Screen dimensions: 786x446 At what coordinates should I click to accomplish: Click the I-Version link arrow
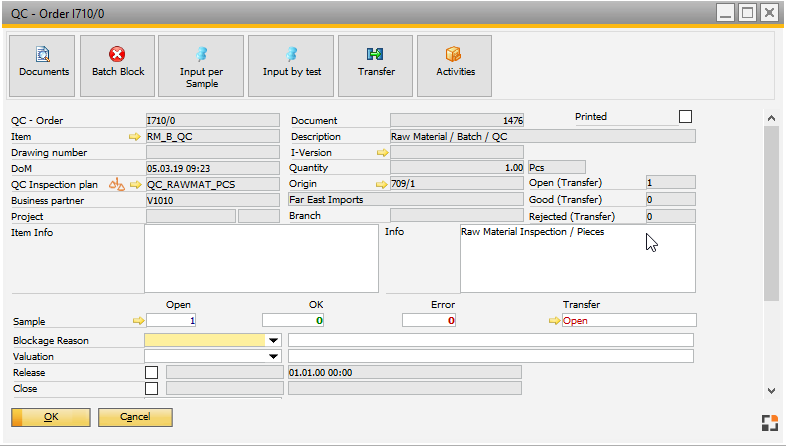pos(380,153)
